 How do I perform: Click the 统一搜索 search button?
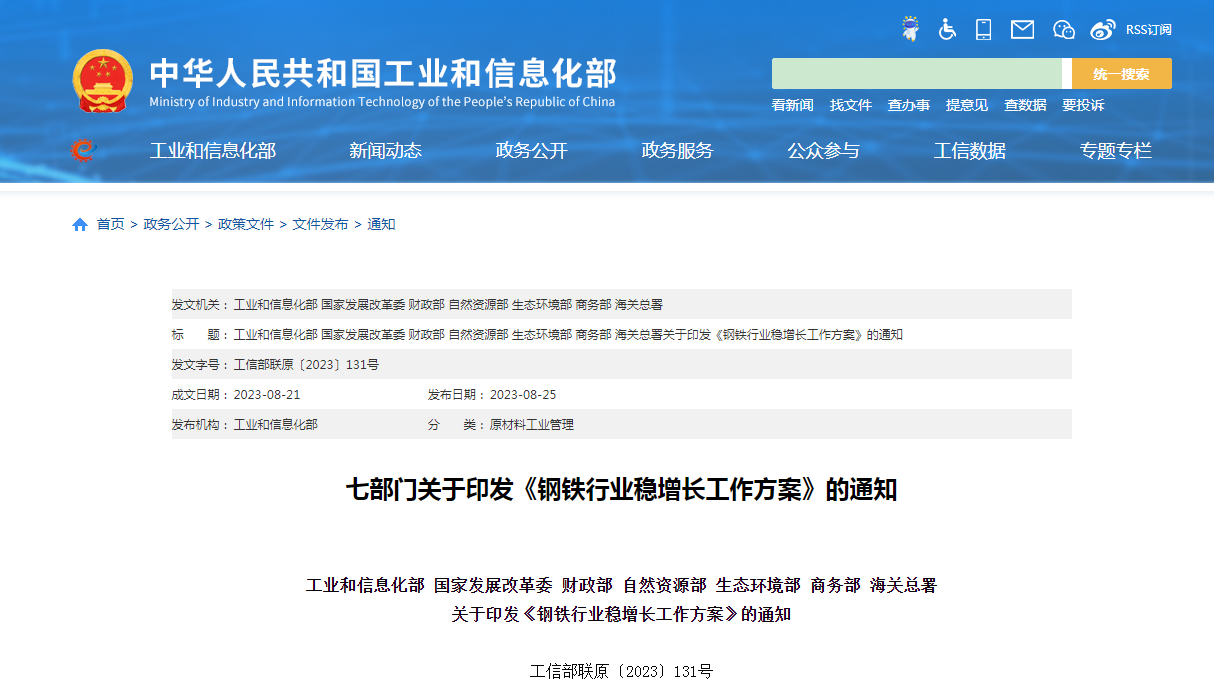(1121, 74)
